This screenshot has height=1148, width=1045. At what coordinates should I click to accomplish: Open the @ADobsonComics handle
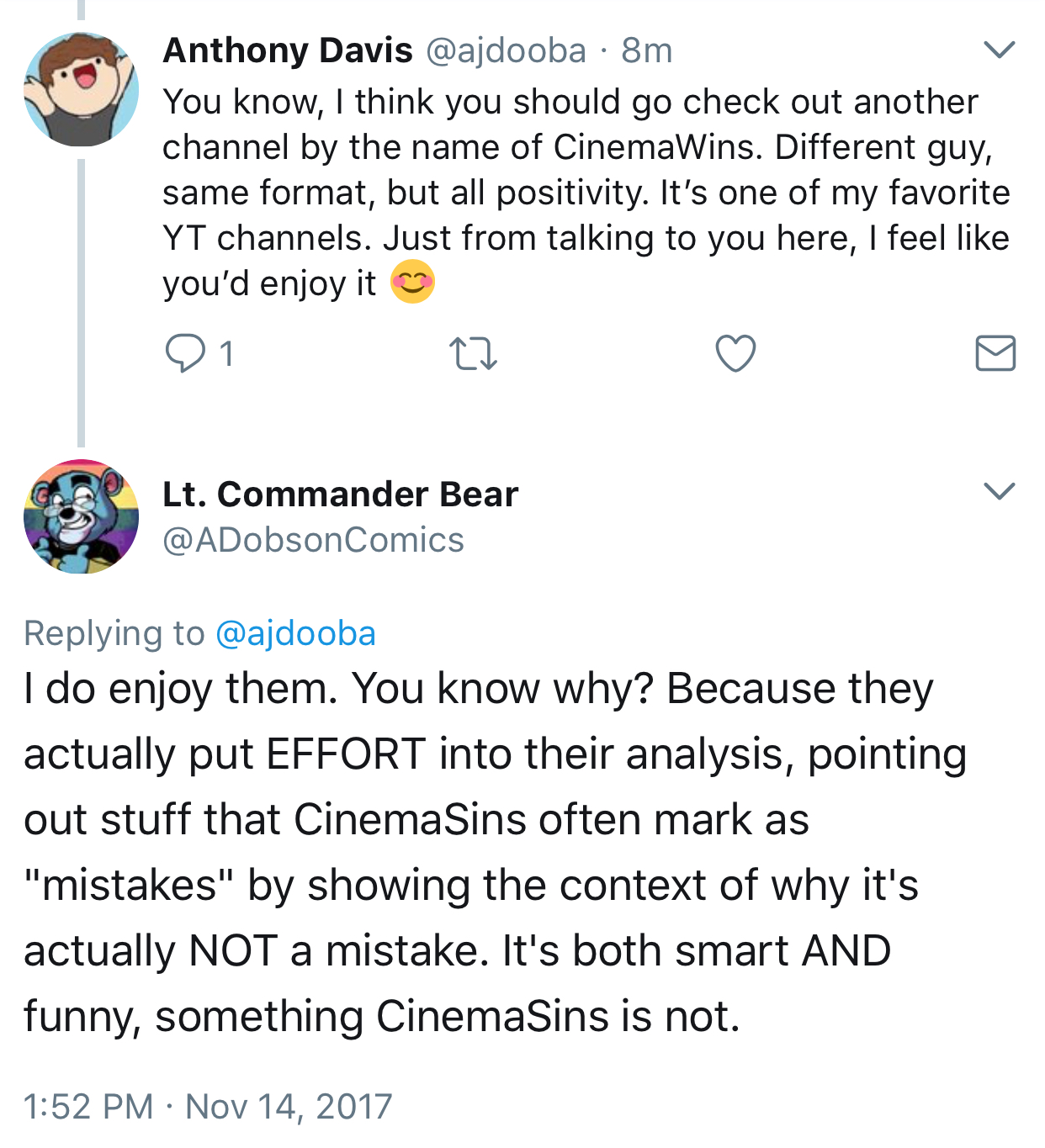coord(313,540)
